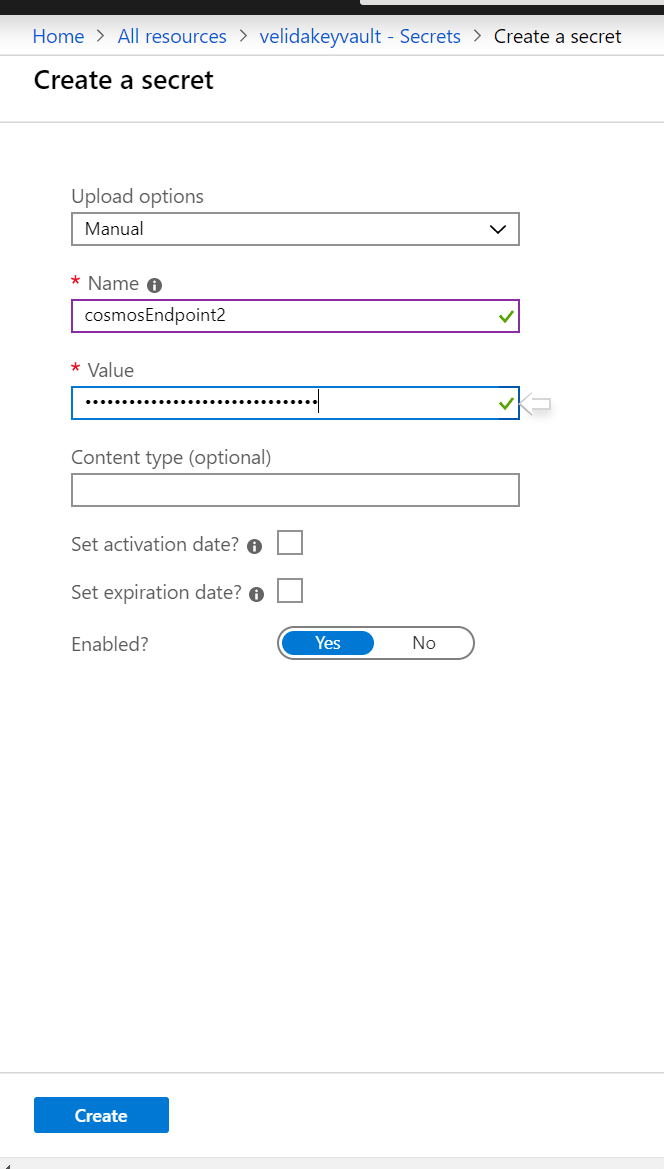The width and height of the screenshot is (664, 1169).
Task: Click the expiration date info icon
Action: pyautogui.click(x=257, y=594)
